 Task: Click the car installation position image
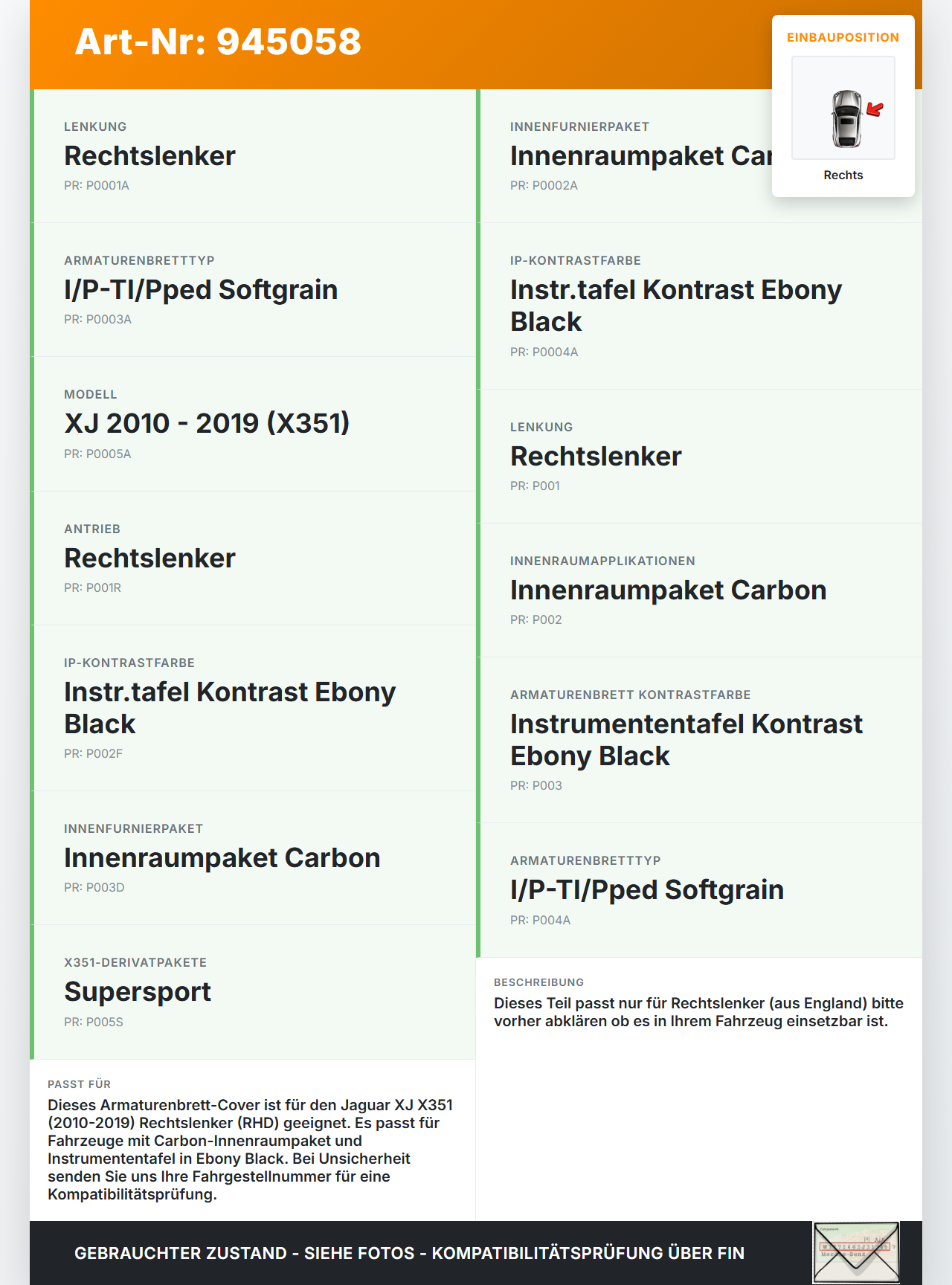point(843,108)
